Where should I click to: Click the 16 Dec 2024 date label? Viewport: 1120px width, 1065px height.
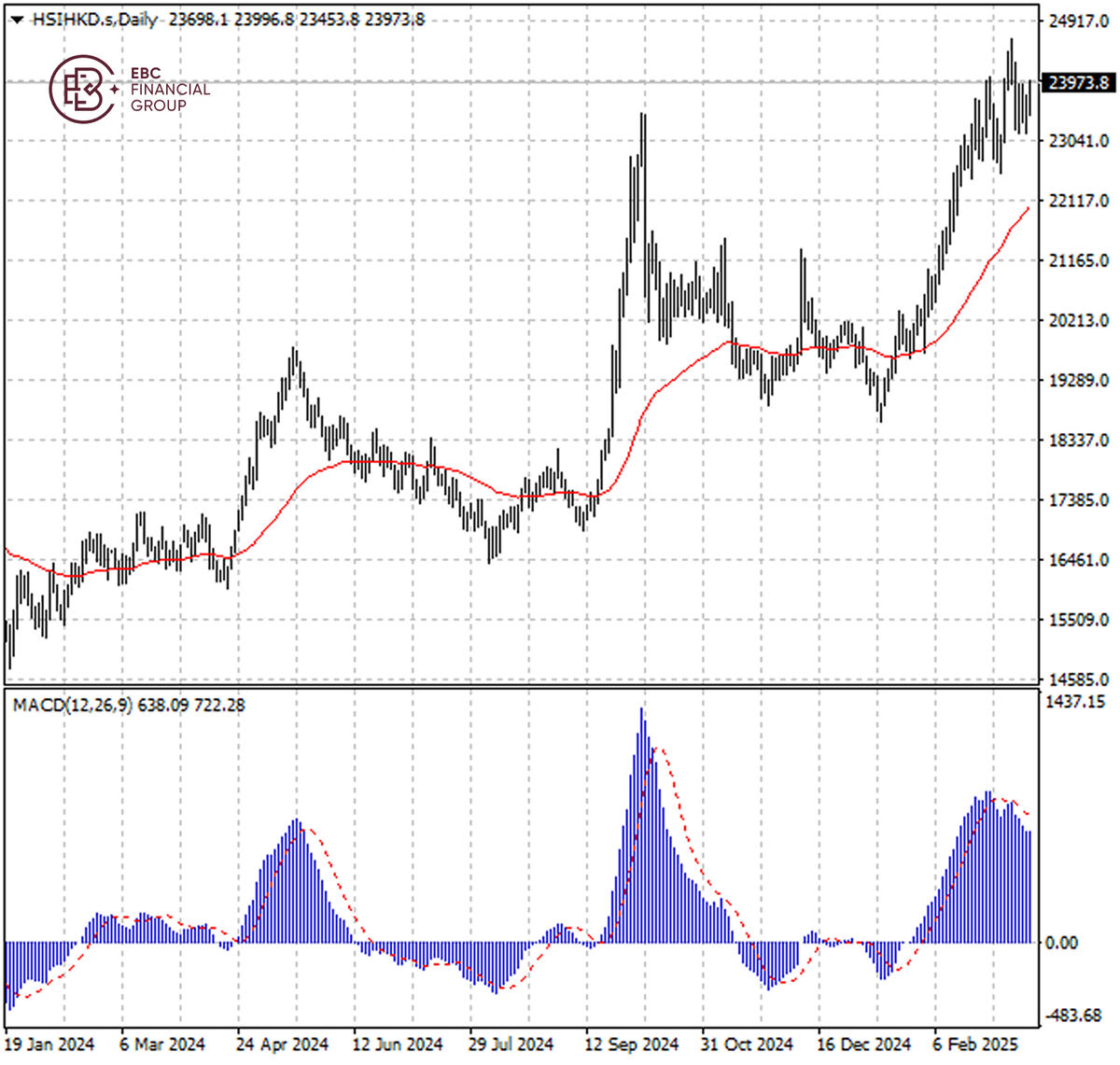pyautogui.click(x=864, y=1044)
